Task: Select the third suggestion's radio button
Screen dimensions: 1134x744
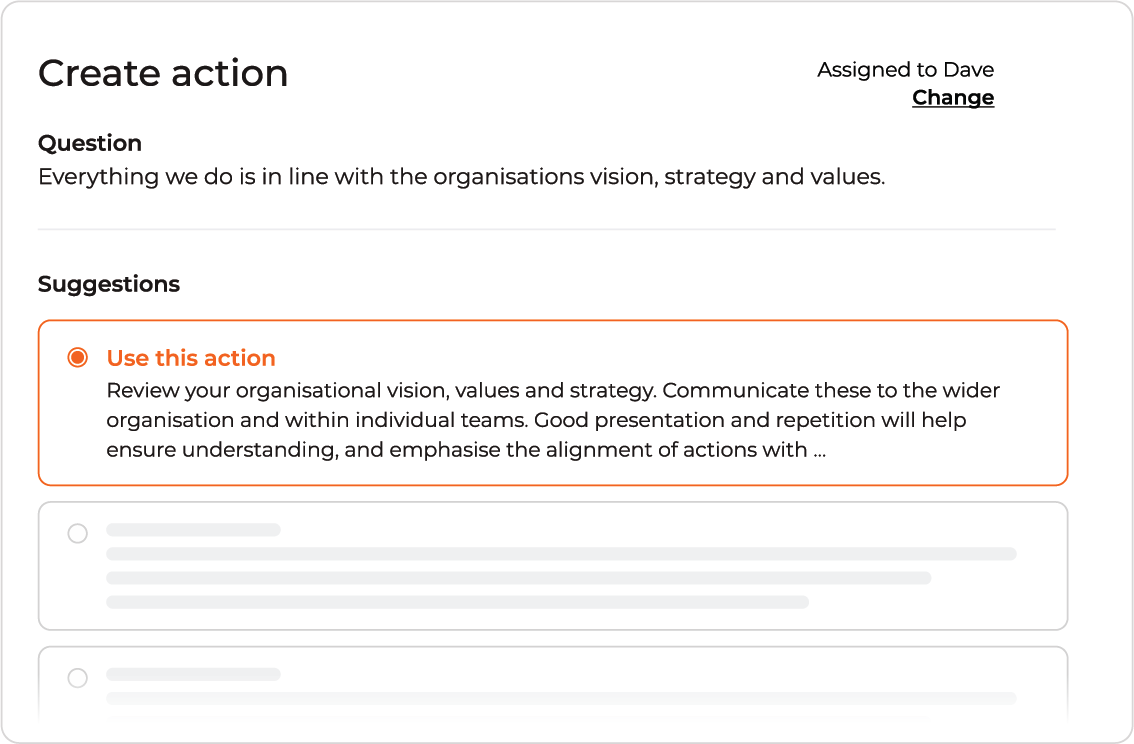Action: tap(77, 678)
